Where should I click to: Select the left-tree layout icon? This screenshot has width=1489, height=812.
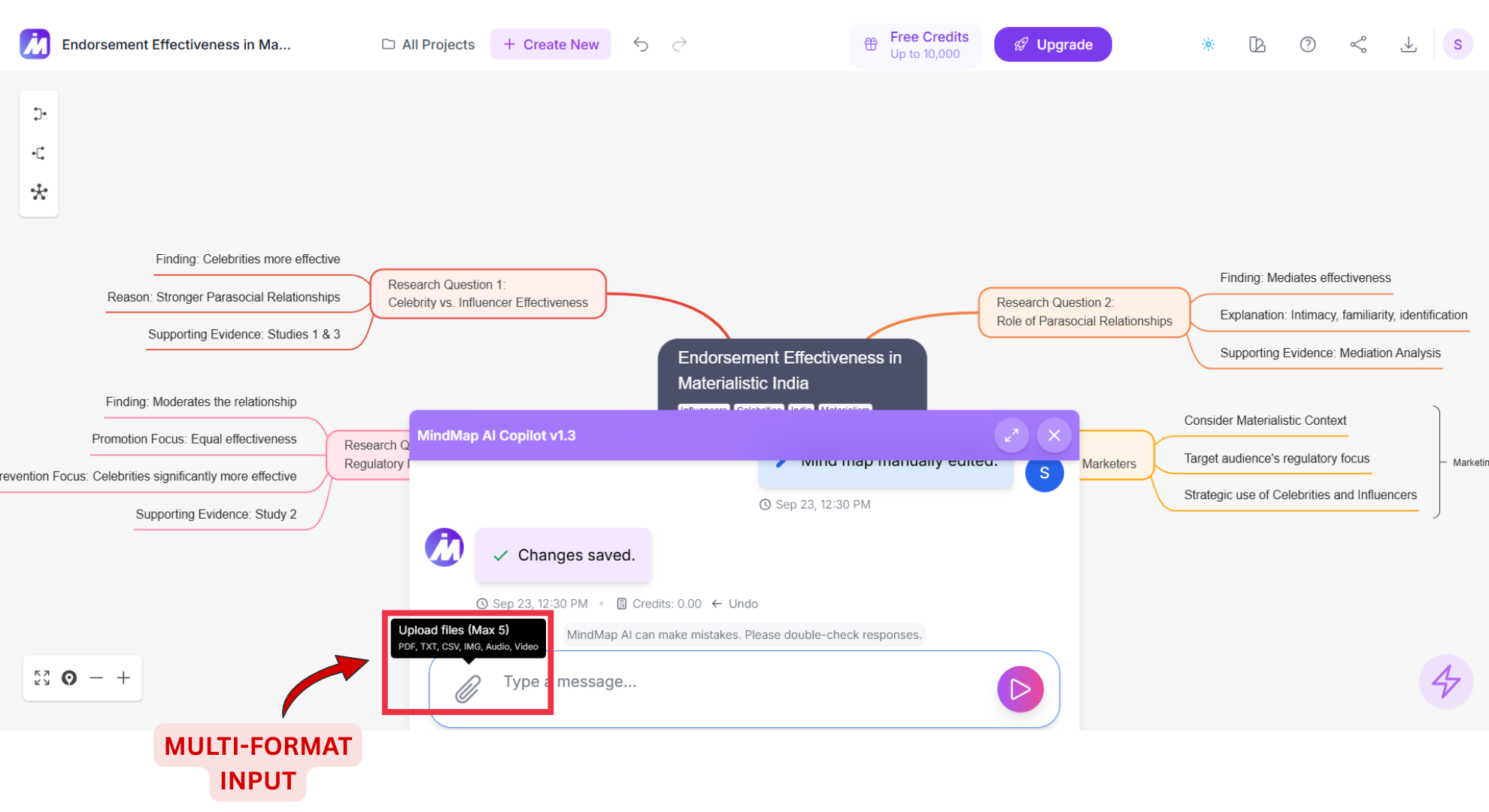(39, 153)
